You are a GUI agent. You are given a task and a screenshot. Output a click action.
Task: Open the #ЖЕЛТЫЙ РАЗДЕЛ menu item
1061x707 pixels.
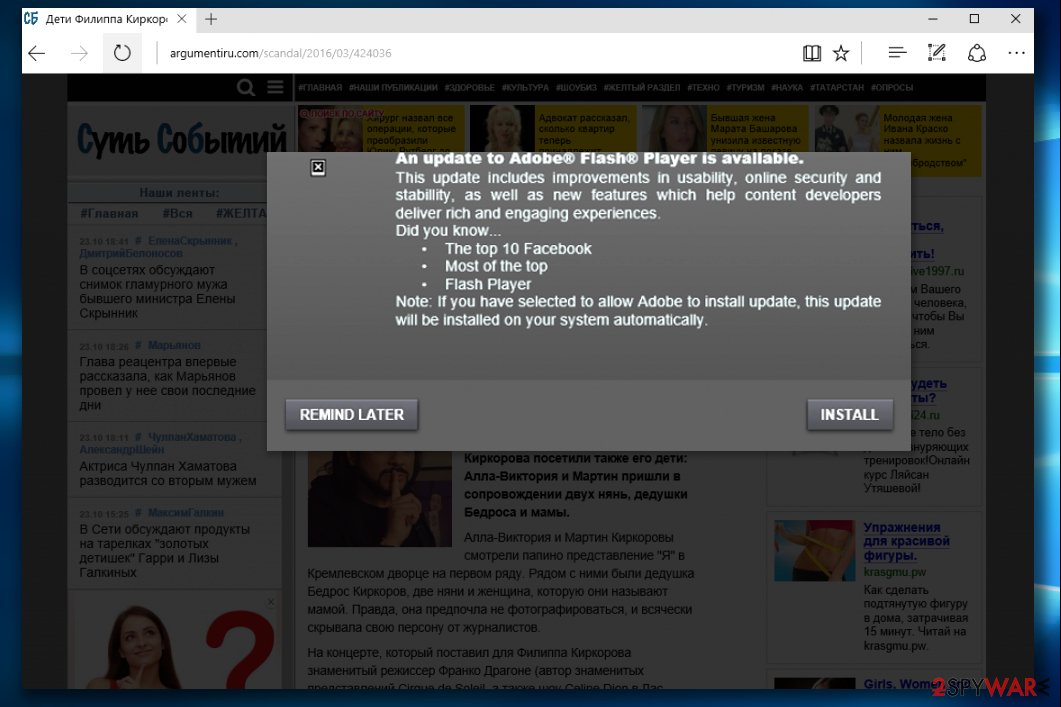coord(641,88)
